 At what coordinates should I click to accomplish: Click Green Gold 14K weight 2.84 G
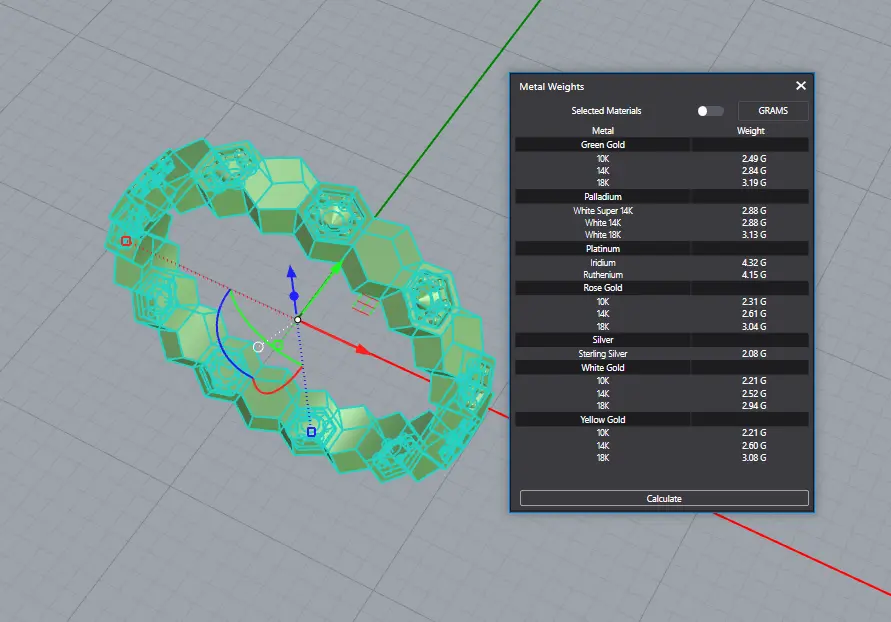pos(753,170)
